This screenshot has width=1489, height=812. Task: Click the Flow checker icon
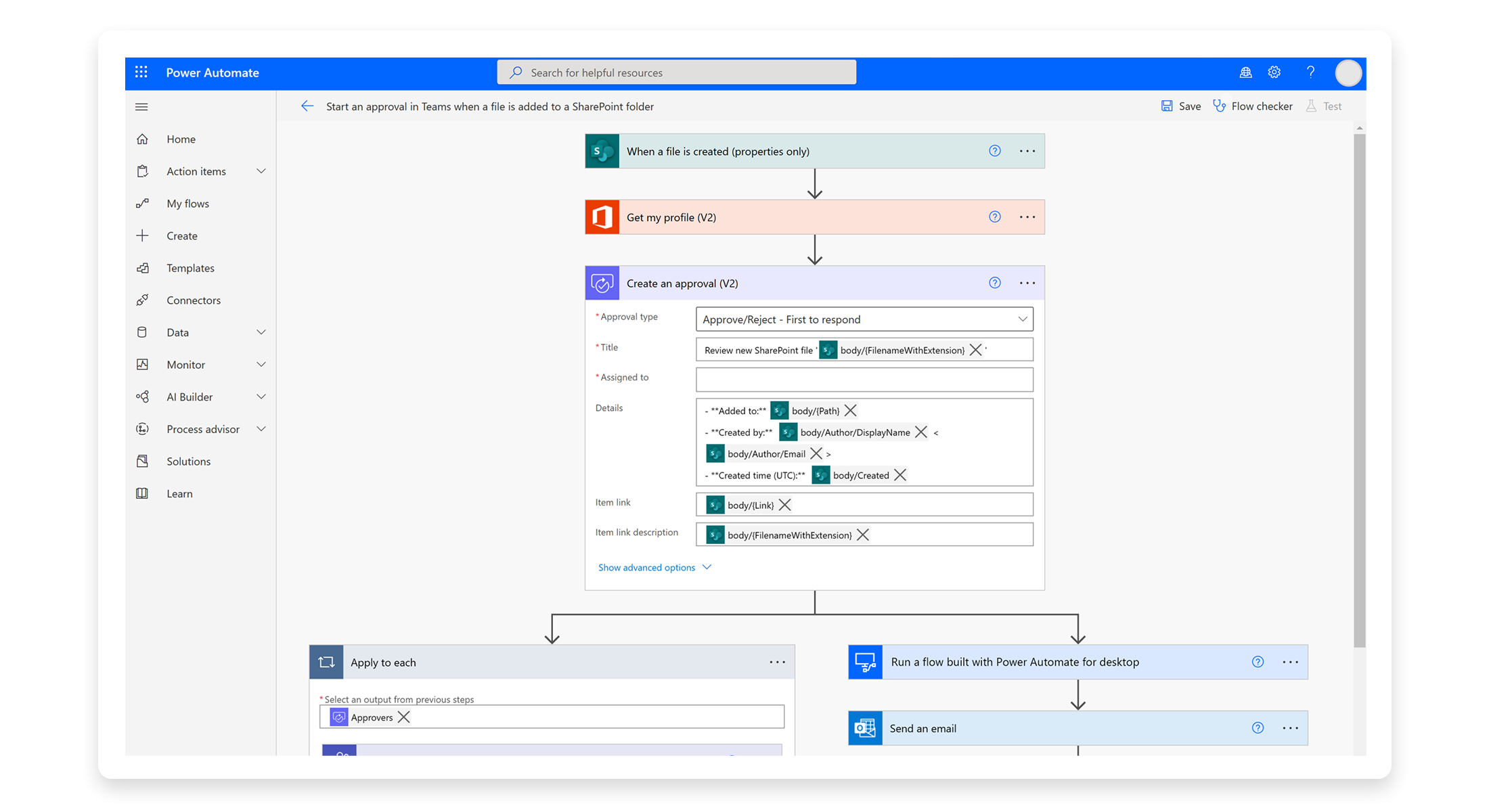[1219, 106]
